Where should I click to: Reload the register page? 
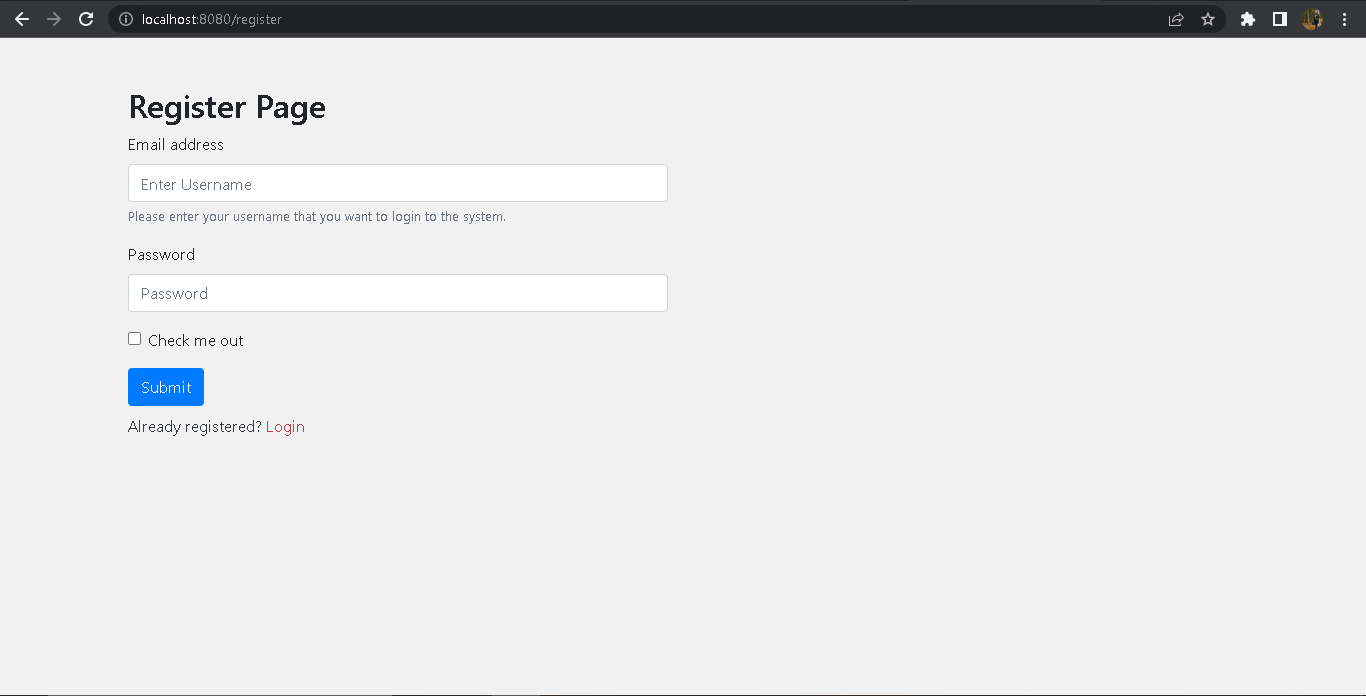click(x=86, y=18)
